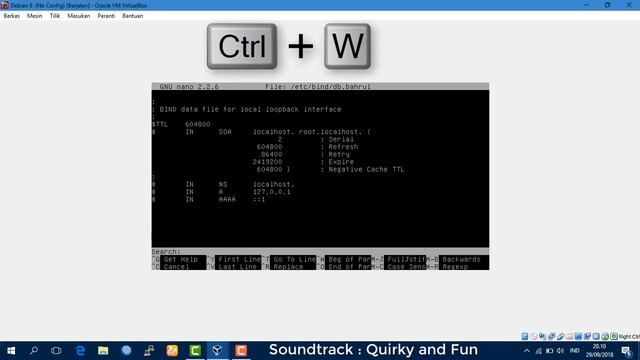The image size is (640, 360).
Task: Open Windows taskbar search
Action: (x=34, y=351)
